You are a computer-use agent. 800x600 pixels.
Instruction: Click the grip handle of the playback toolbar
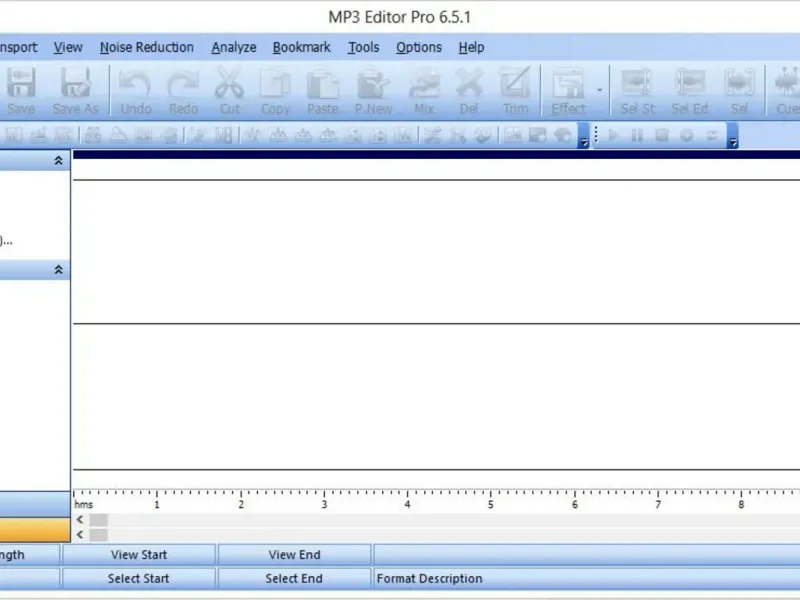596,135
